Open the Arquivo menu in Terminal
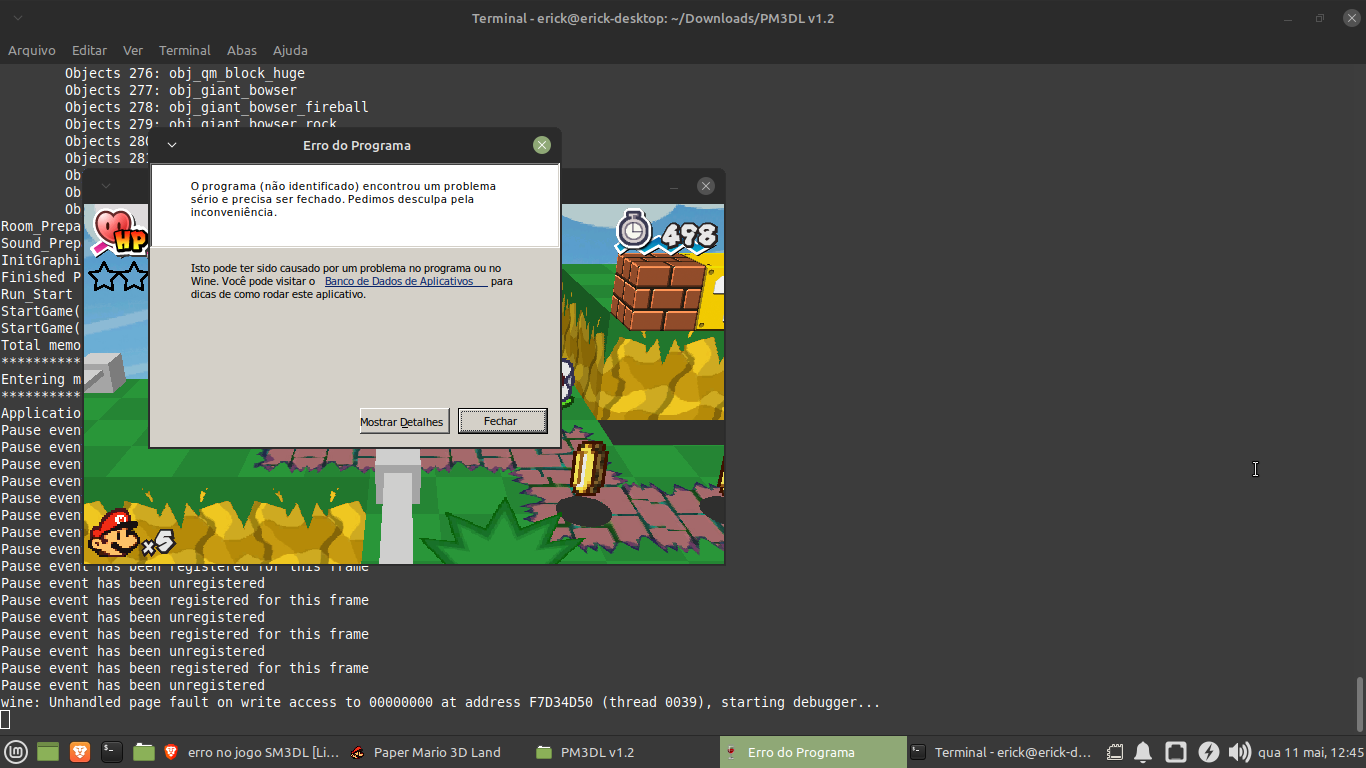Image resolution: width=1366 pixels, height=768 pixels. [32, 50]
